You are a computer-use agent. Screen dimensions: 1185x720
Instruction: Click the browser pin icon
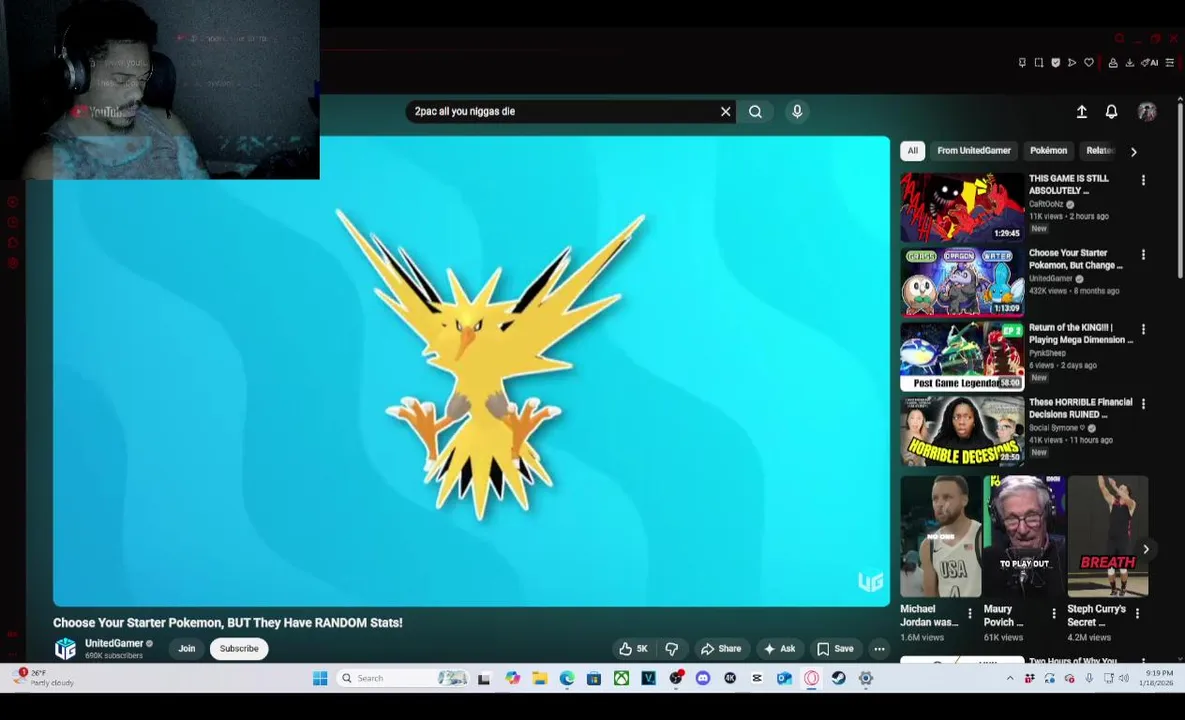[1022, 63]
